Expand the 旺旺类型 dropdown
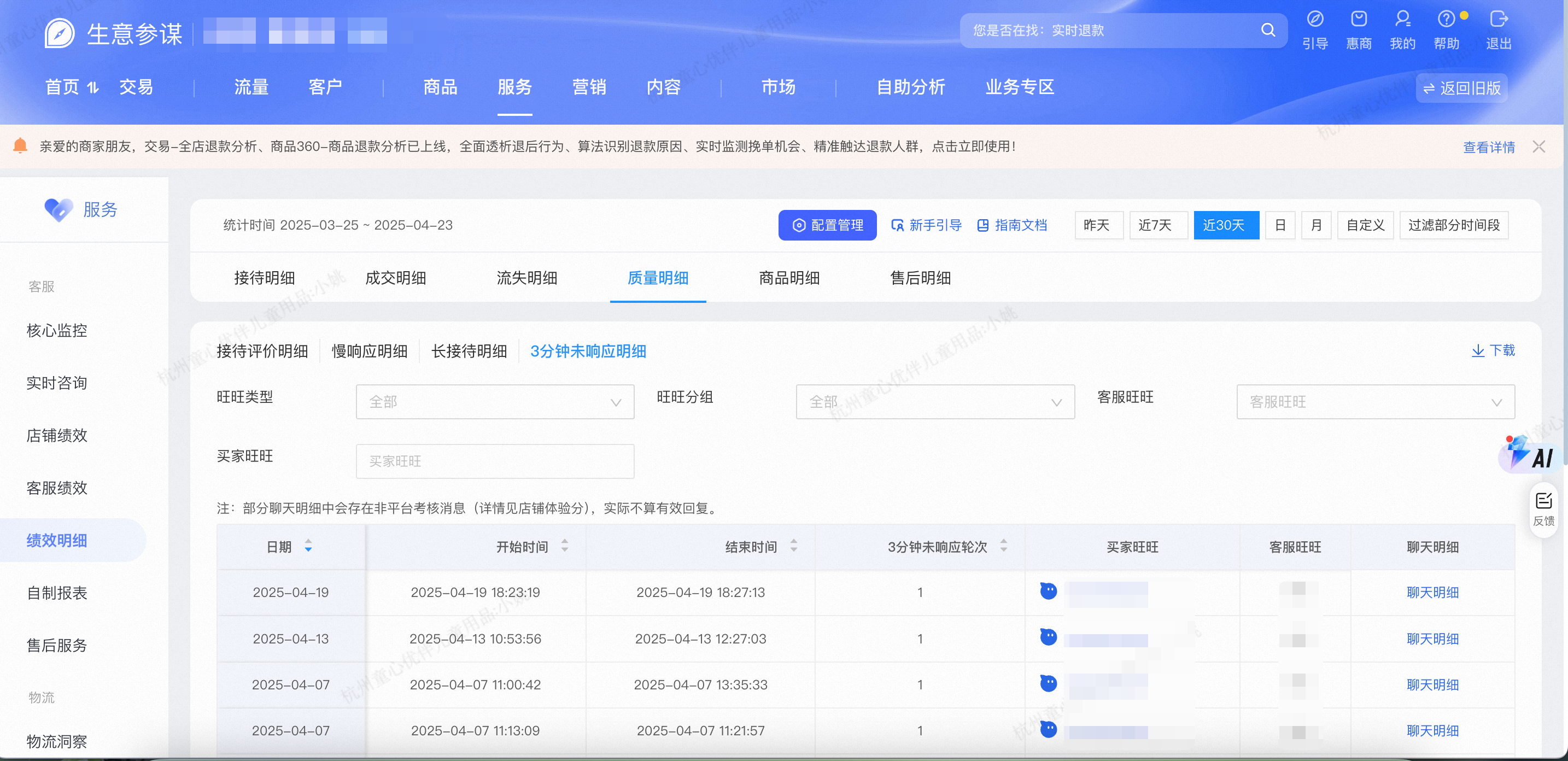 494,402
